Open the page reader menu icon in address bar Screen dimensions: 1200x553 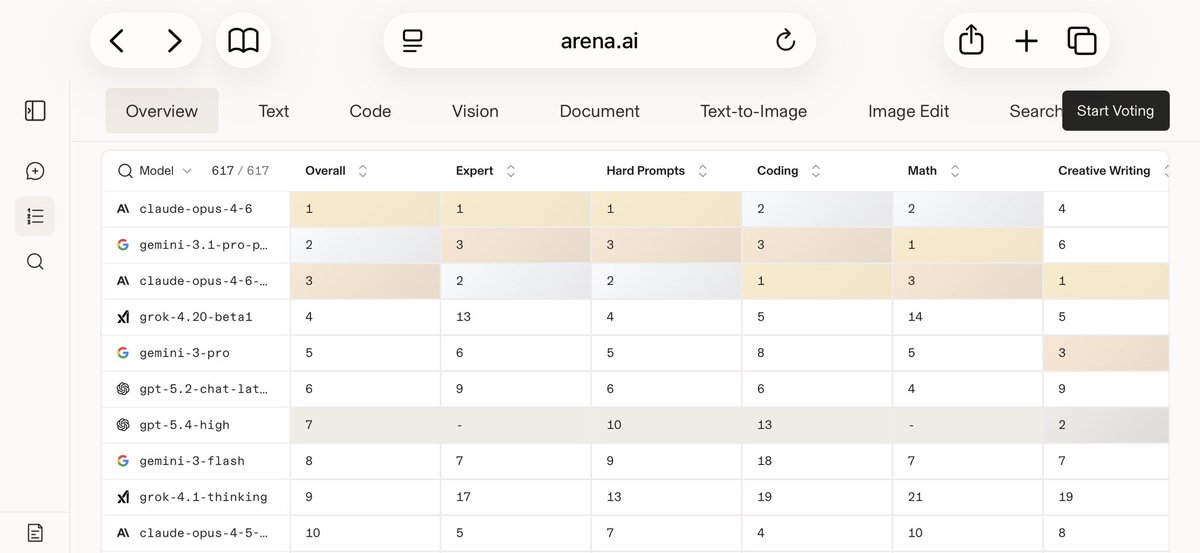[x=412, y=40]
